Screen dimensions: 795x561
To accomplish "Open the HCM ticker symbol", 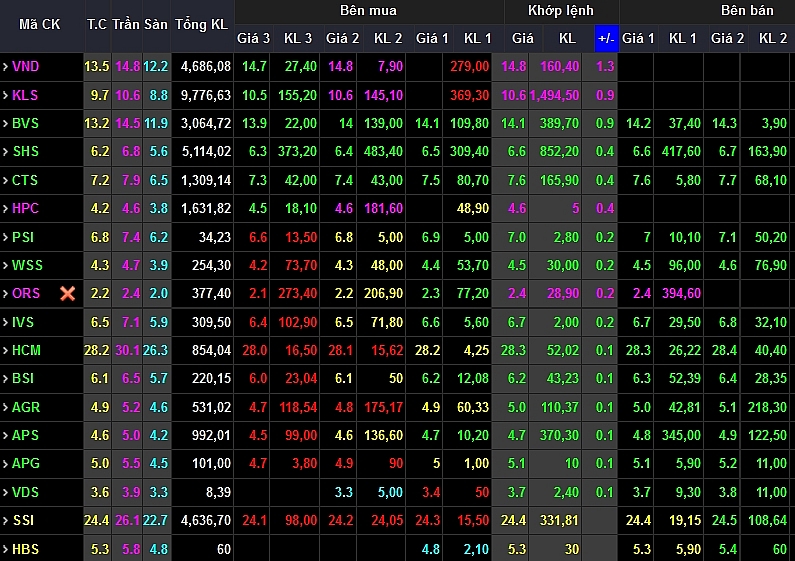I will [x=26, y=350].
